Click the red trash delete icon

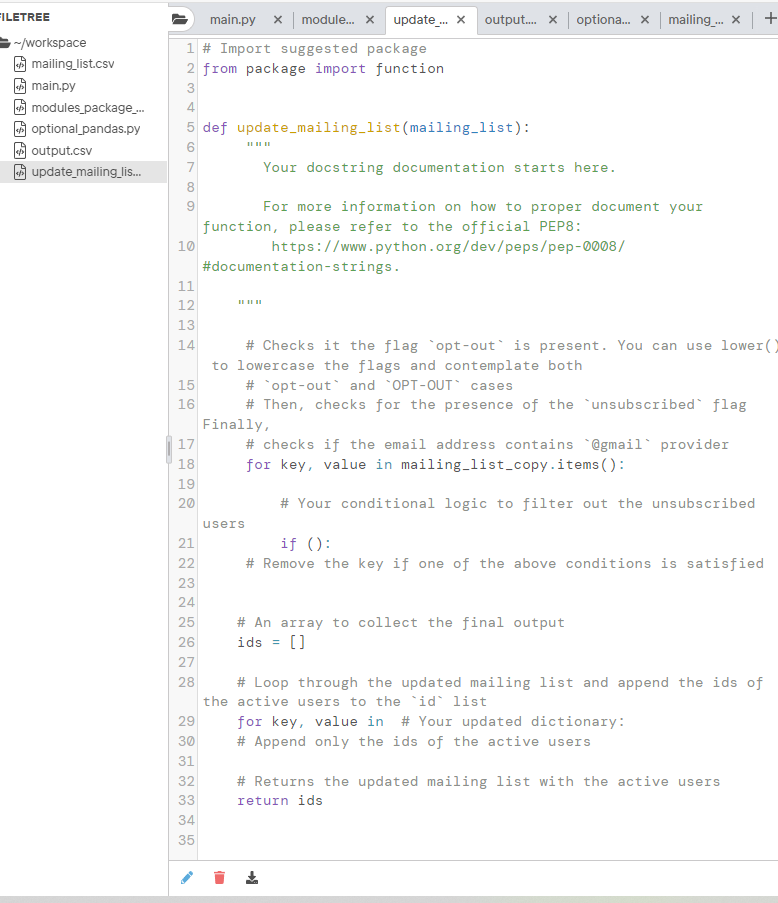coord(219,878)
